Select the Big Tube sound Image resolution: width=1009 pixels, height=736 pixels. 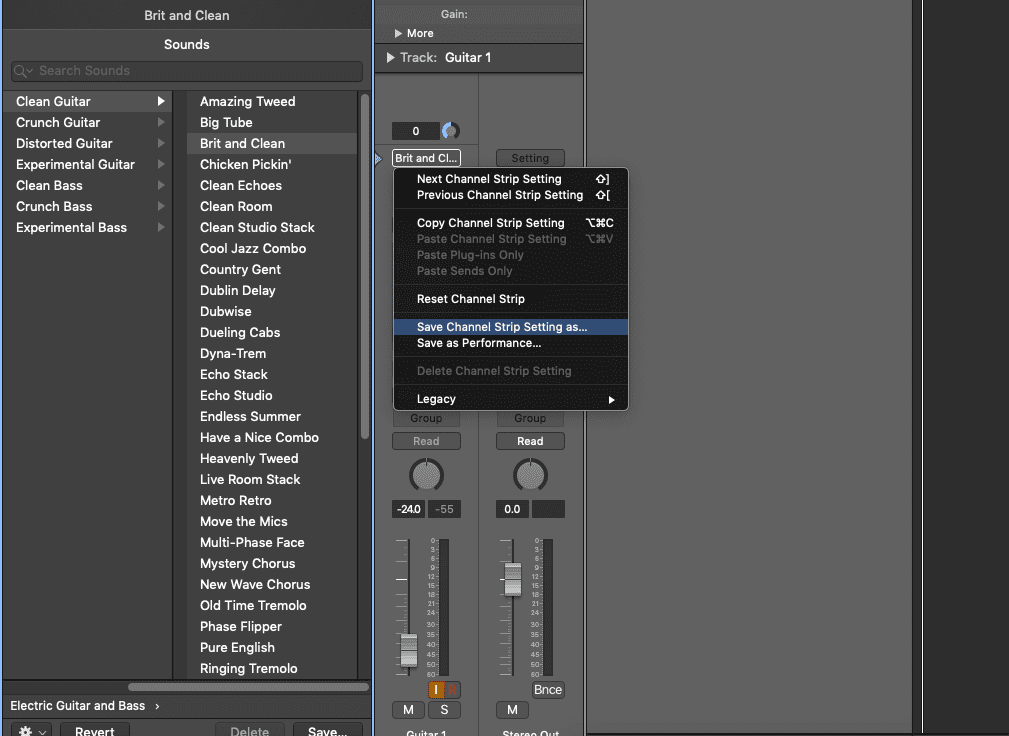point(272,122)
